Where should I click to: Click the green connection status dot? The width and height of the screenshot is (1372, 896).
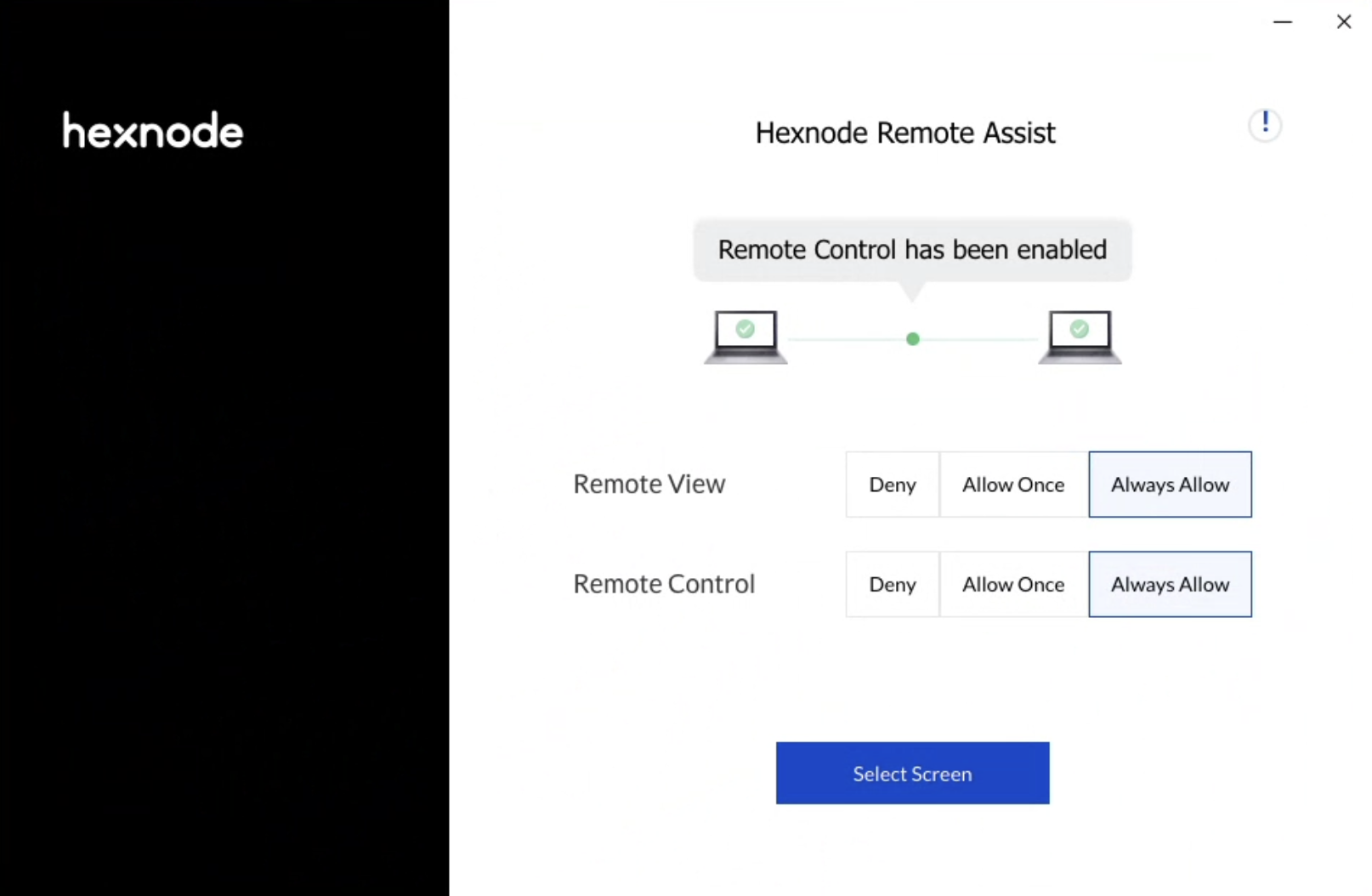[913, 339]
